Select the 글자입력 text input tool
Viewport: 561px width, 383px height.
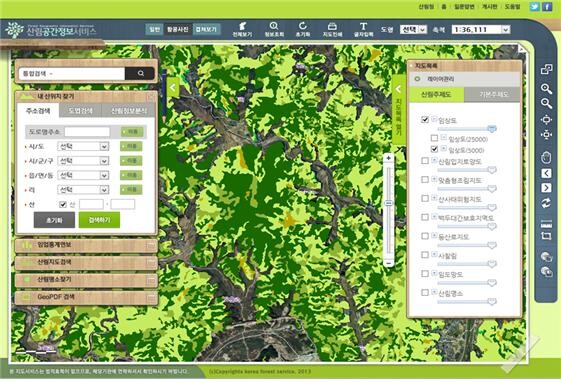363,29
